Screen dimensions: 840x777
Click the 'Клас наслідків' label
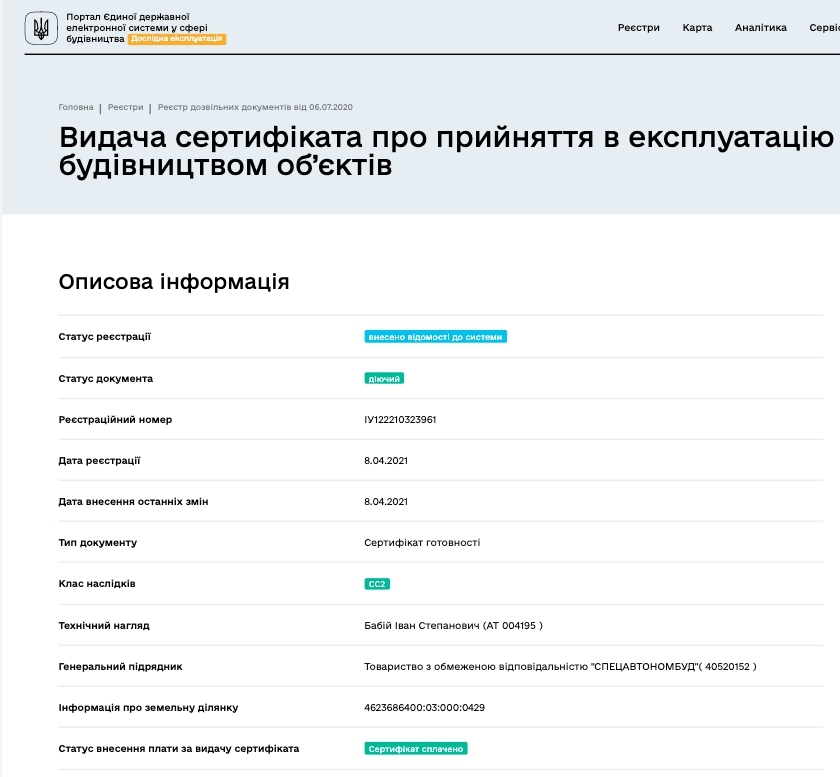[97, 584]
